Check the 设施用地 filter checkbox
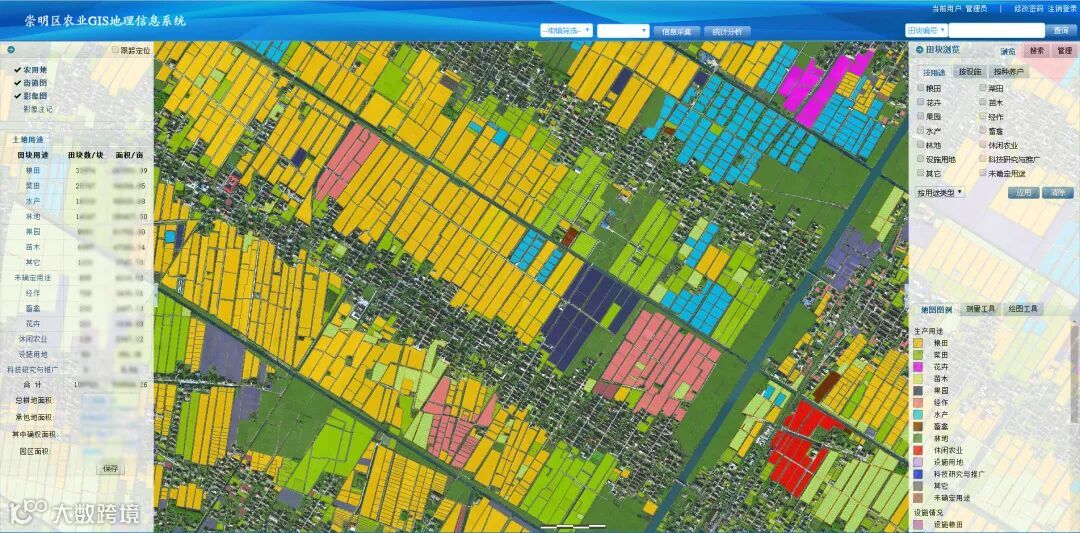Viewport: 1080px width, 533px height. pyautogui.click(x=921, y=159)
